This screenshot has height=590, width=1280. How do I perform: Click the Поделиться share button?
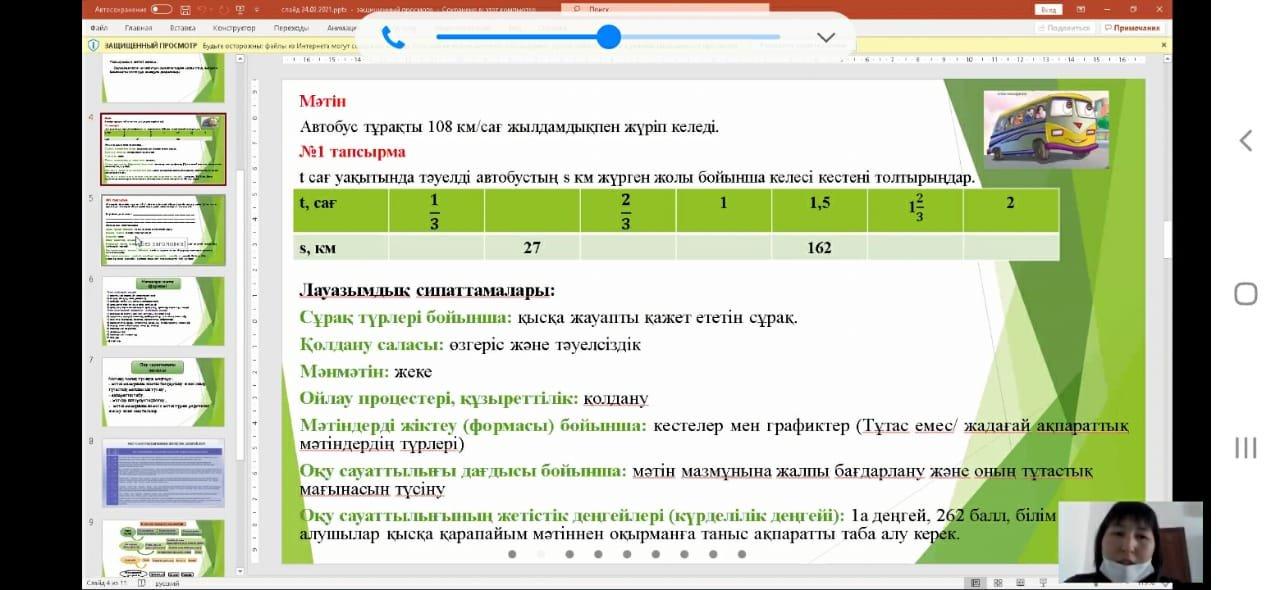coord(1065,29)
